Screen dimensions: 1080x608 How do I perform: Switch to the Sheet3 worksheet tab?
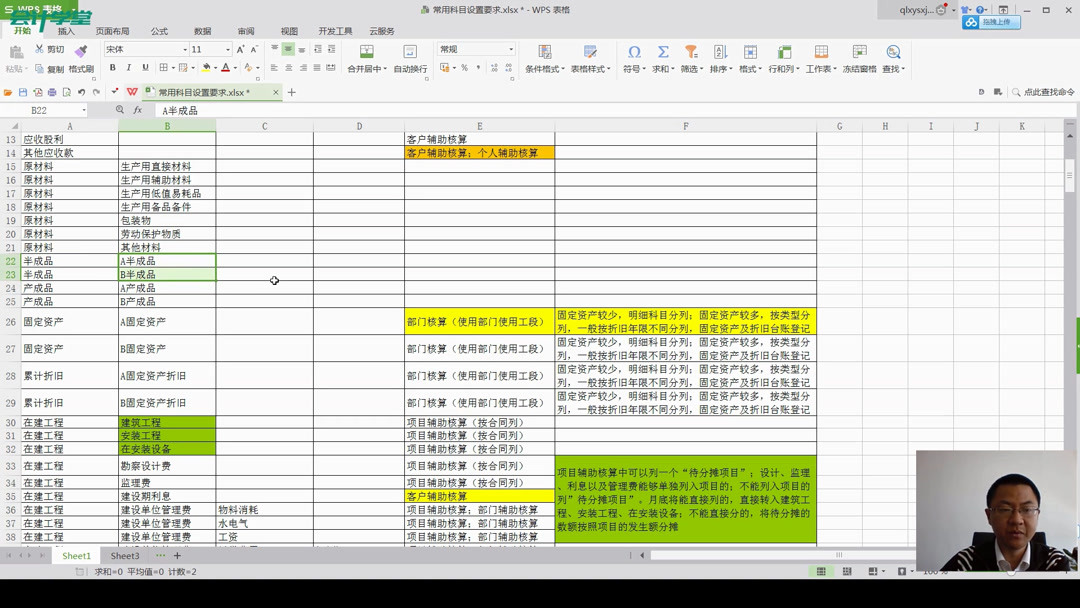point(123,555)
